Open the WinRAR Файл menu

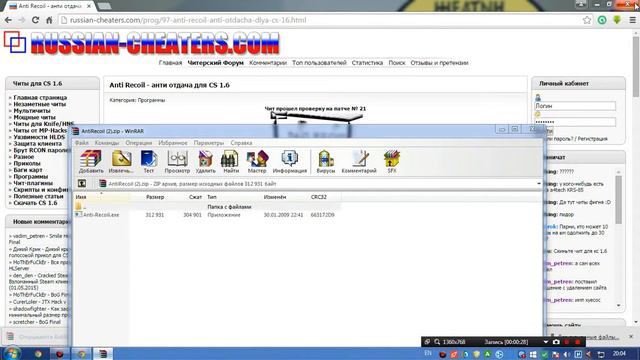coord(82,143)
